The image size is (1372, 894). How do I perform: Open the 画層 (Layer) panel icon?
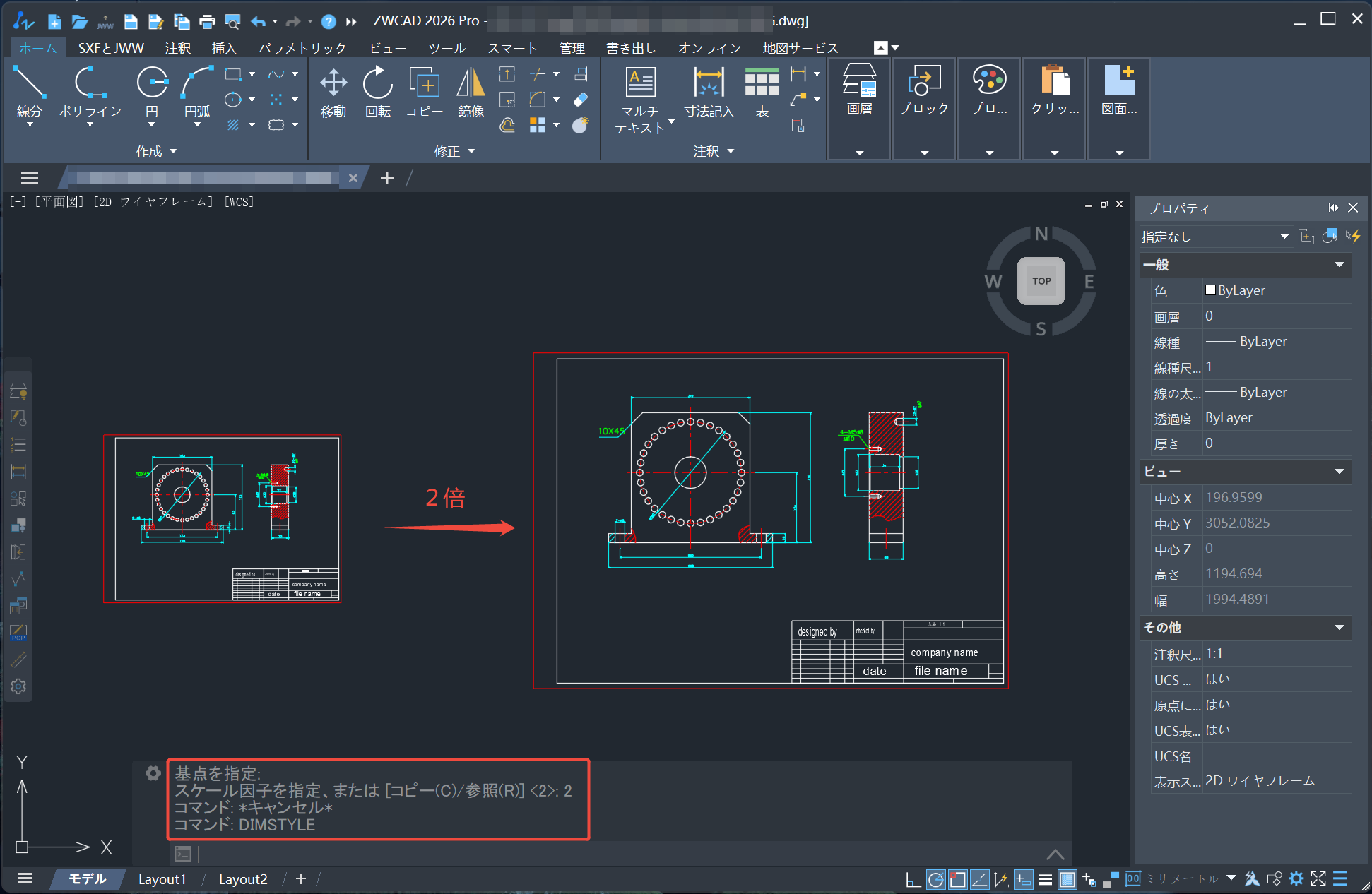coord(858,92)
